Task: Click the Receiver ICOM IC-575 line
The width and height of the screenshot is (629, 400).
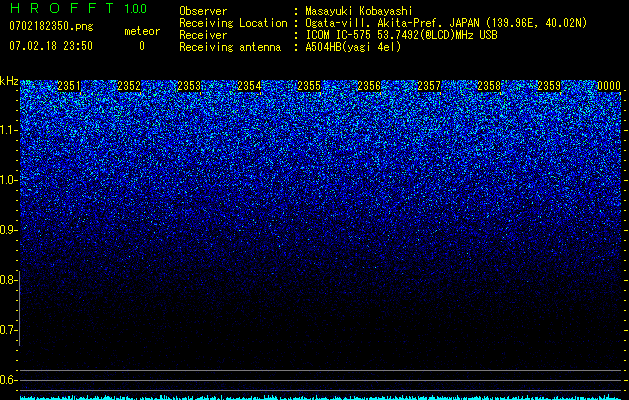Action: point(338,35)
